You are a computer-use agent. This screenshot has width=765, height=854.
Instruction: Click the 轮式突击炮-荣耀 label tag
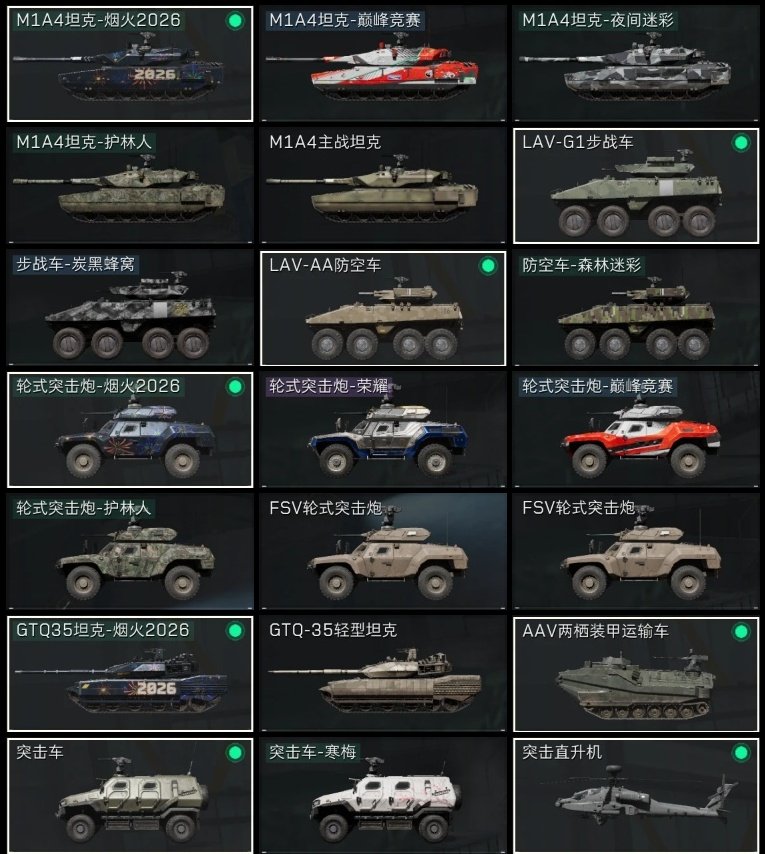pyautogui.click(x=329, y=386)
